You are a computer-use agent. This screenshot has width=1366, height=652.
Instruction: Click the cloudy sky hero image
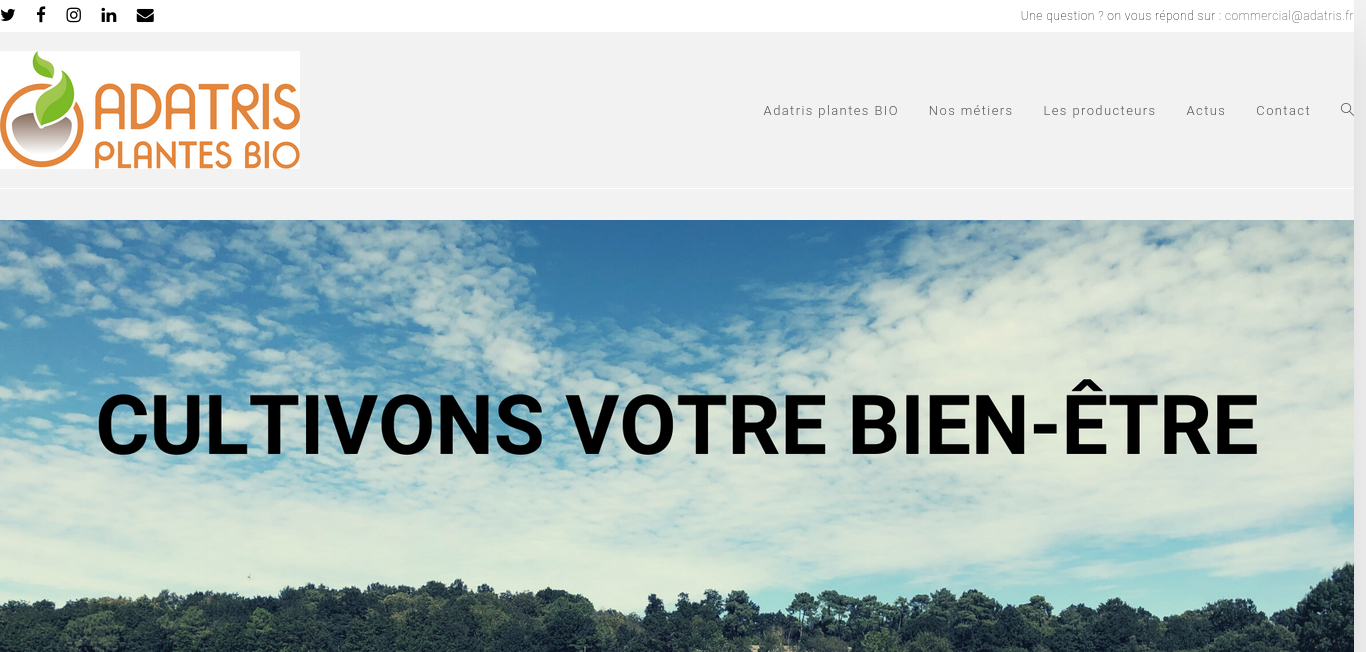click(677, 300)
